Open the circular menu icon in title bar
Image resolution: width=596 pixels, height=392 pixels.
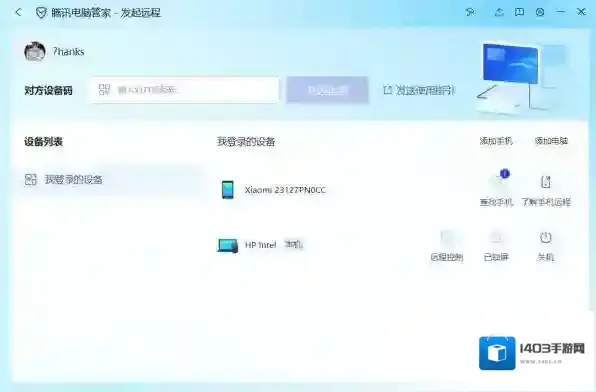click(x=540, y=12)
